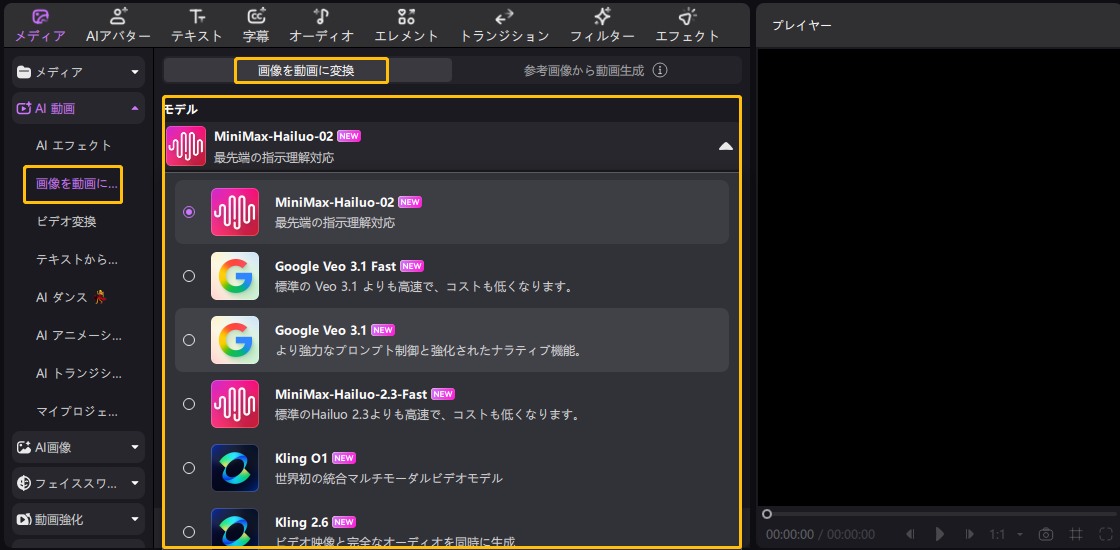The height and width of the screenshot is (550, 1120).
Task: Click 世界初の統合マルチモーダルビデオモデル description
Action: pyautogui.click(x=389, y=479)
